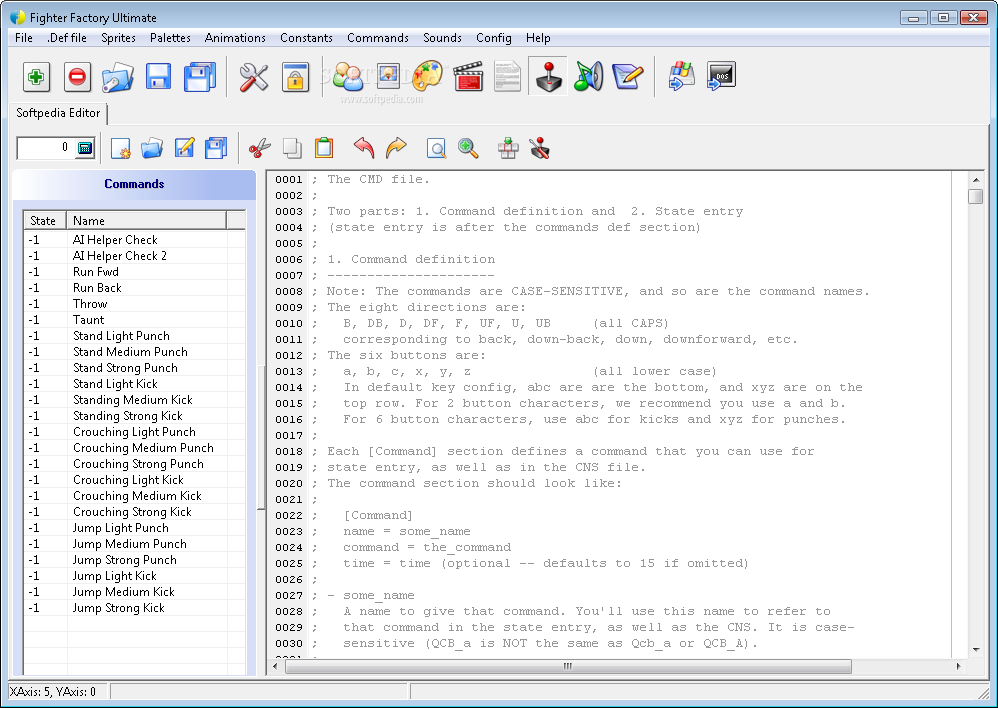Open the Config menu
Viewport: 998px width, 708px height.
pyautogui.click(x=494, y=38)
